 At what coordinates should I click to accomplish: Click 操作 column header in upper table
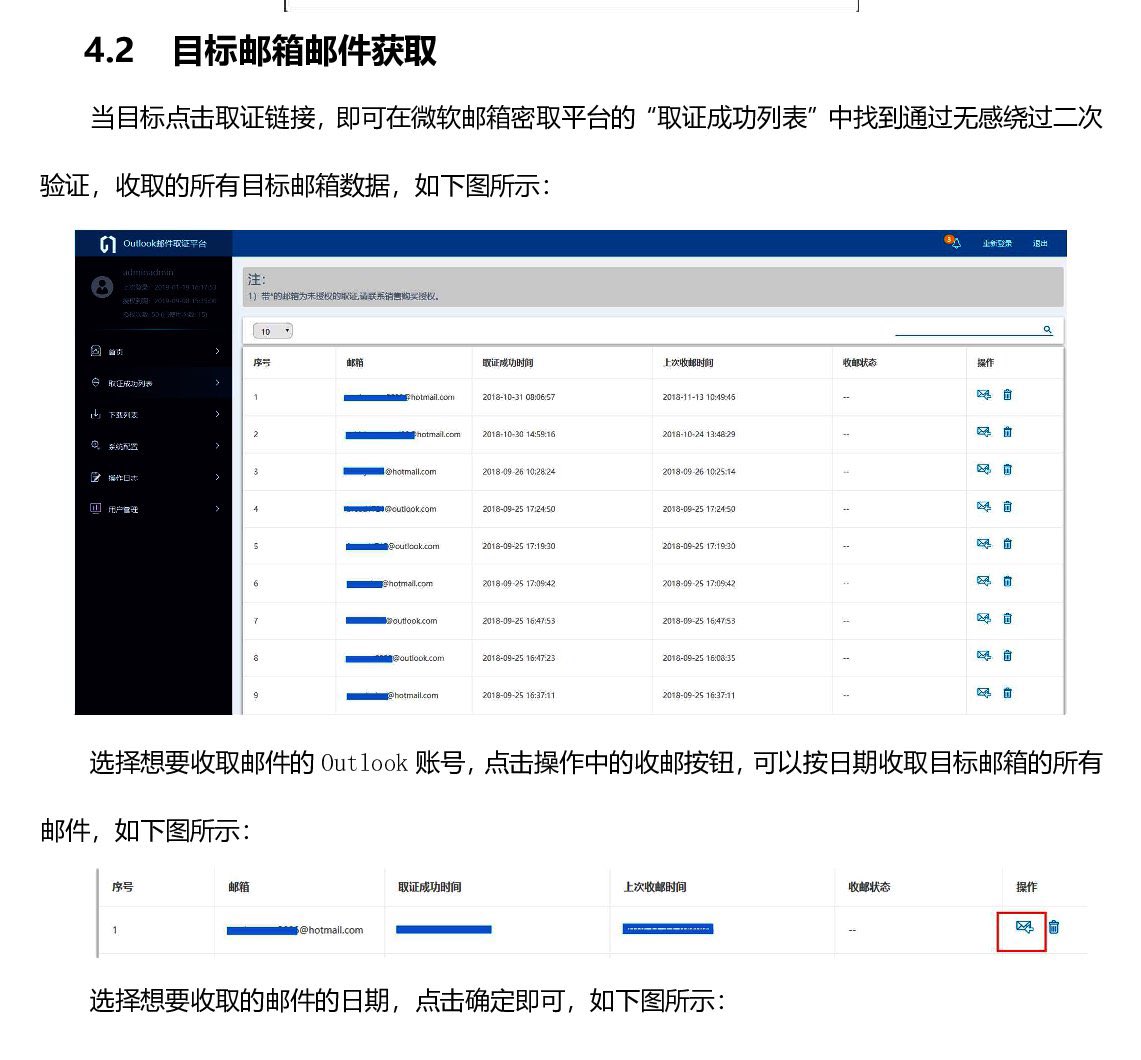985,362
